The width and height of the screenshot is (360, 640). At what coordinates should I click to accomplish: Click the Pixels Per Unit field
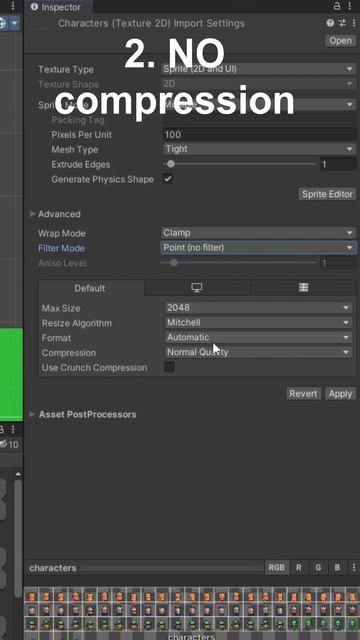point(260,134)
